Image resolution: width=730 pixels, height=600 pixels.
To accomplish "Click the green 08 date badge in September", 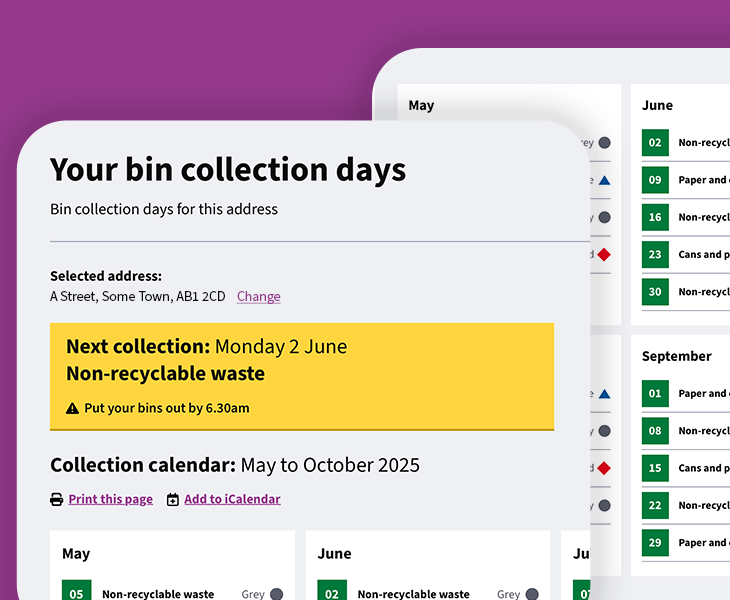I will [x=655, y=431].
